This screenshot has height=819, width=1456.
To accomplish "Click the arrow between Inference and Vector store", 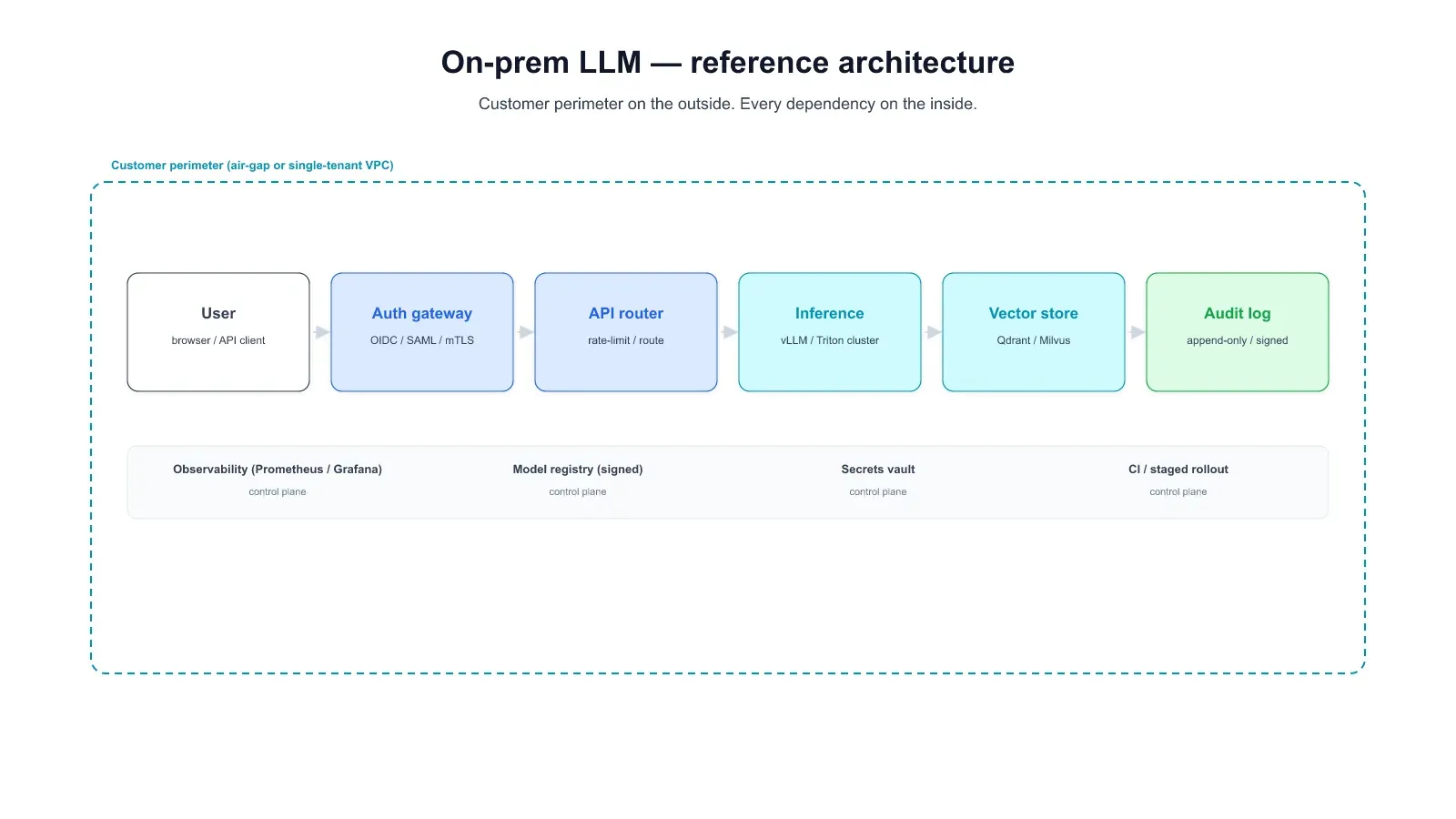I will (933, 332).
